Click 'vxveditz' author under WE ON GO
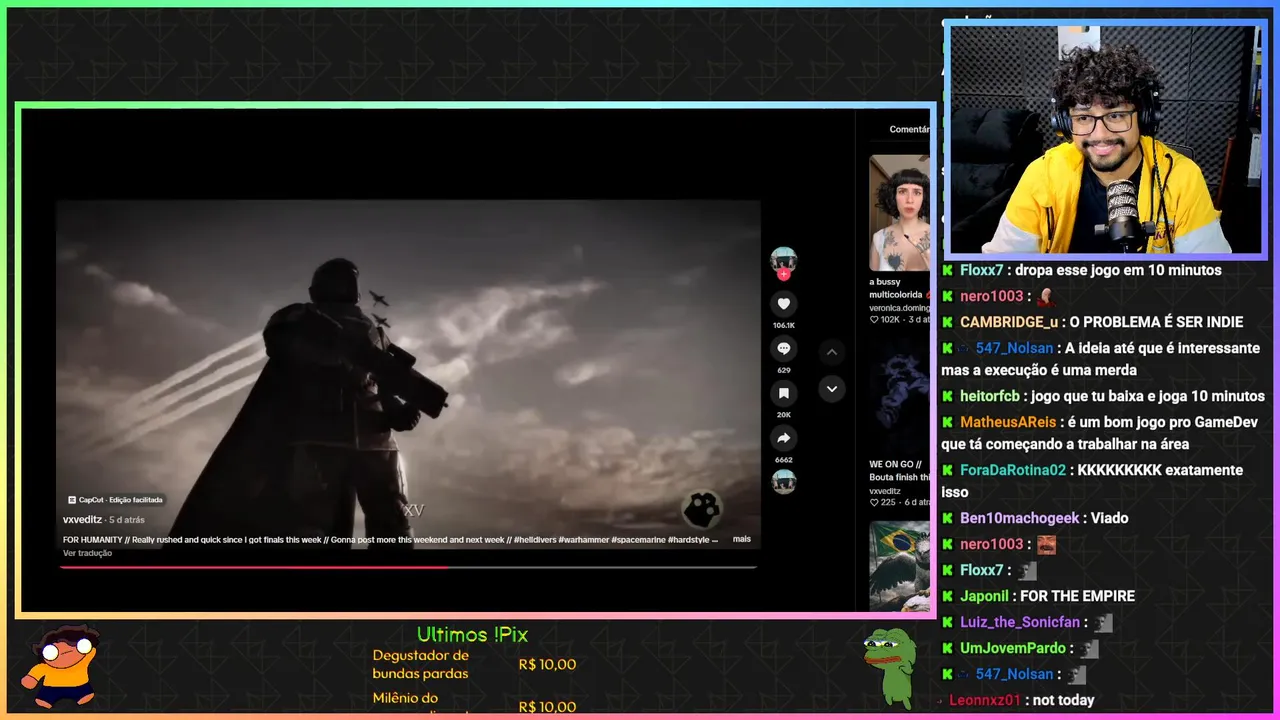 [x=884, y=491]
